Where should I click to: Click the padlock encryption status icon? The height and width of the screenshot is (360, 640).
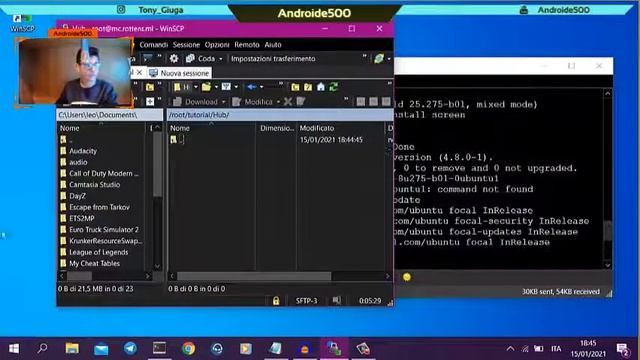pyautogui.click(x=276, y=301)
